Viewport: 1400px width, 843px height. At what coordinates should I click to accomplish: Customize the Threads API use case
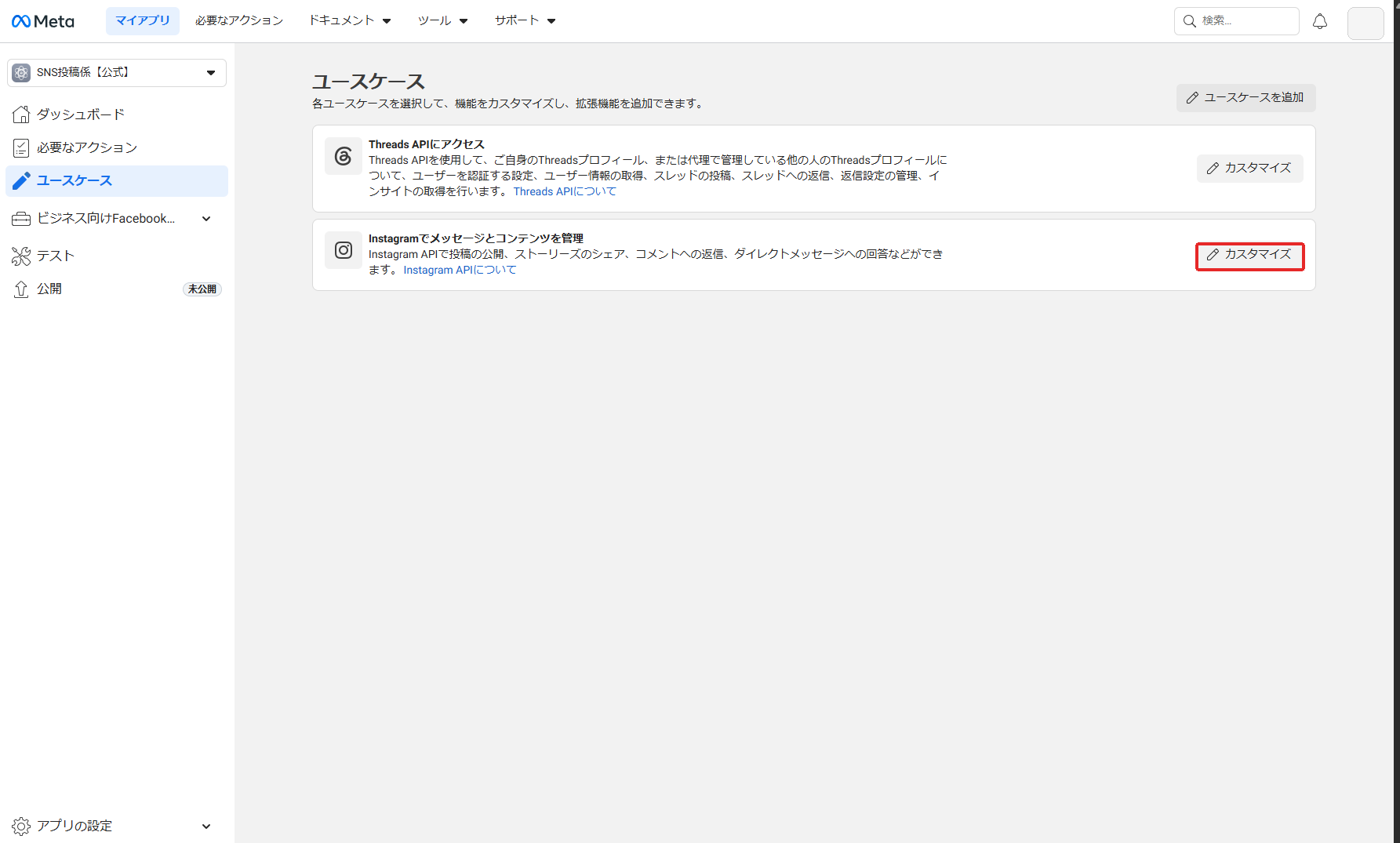(1249, 169)
